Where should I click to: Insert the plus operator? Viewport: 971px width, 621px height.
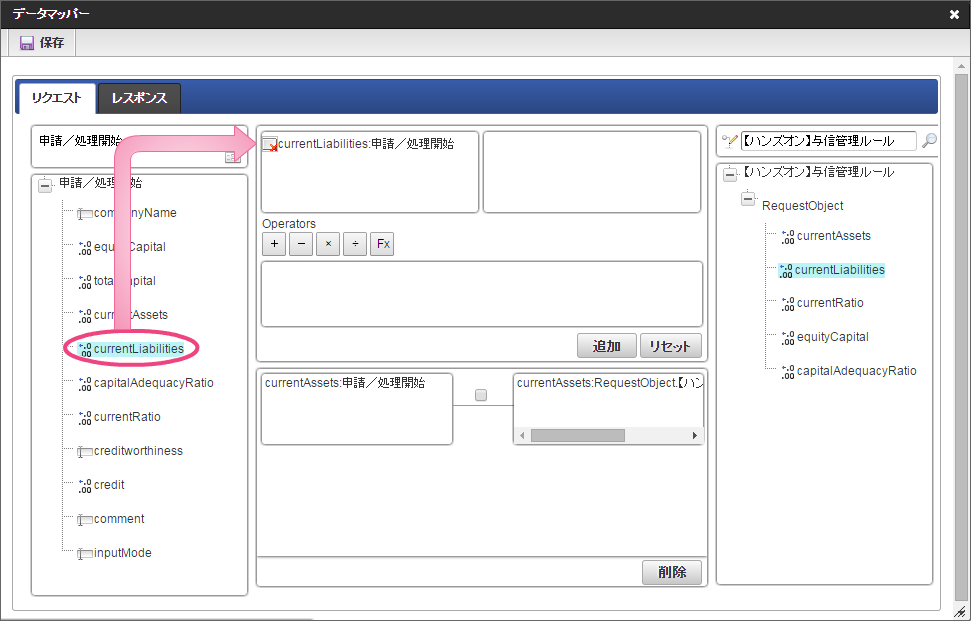point(274,244)
